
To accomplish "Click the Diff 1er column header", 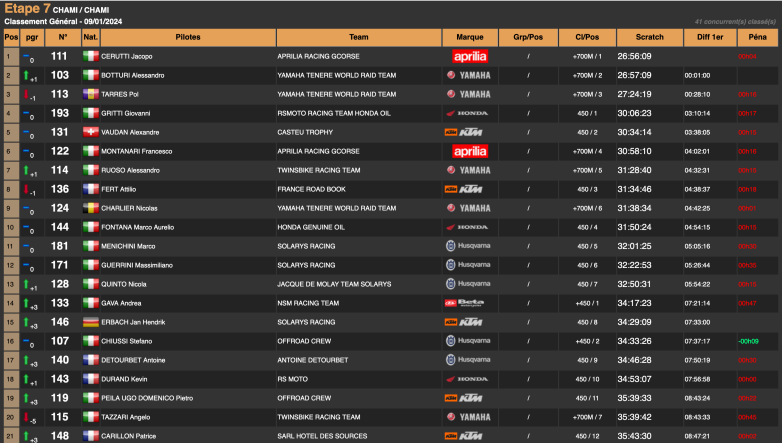I will [704, 36].
